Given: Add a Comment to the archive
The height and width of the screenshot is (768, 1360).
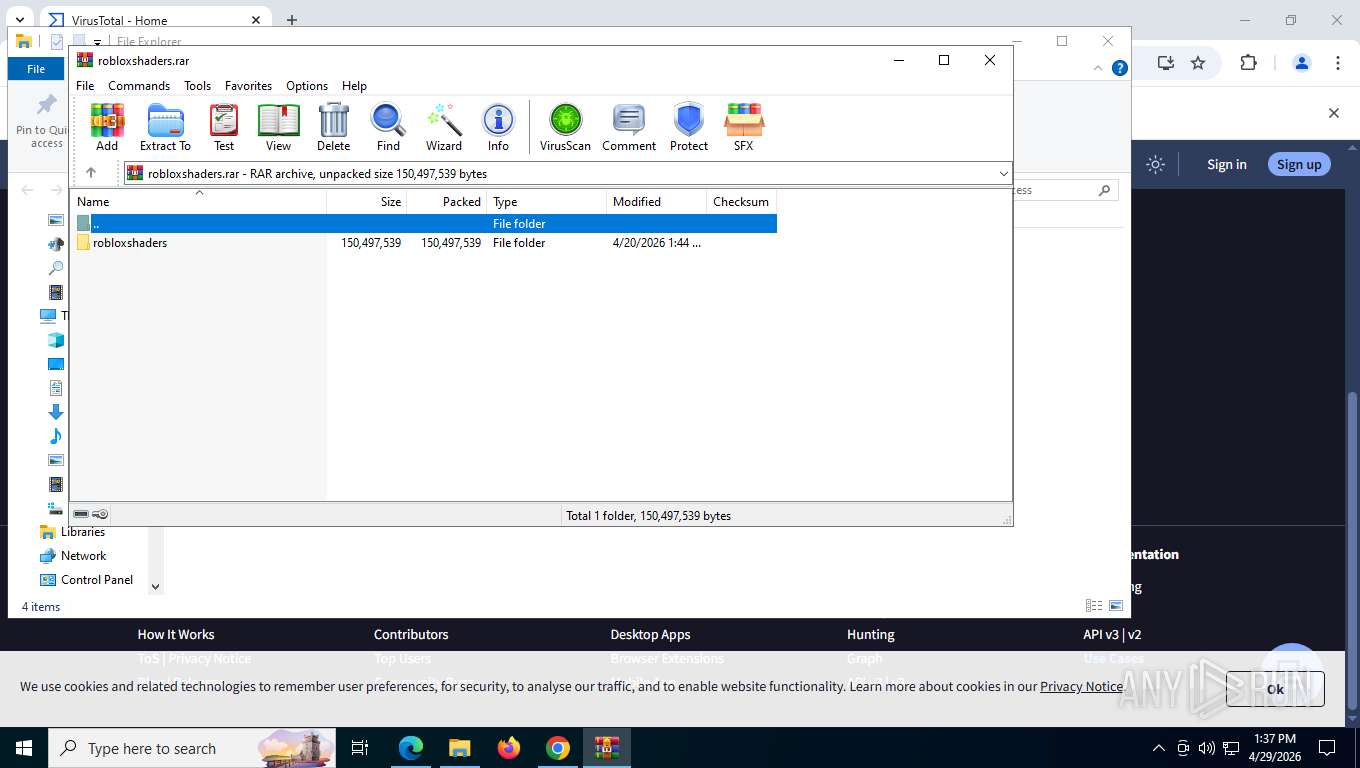Looking at the screenshot, I should pos(629,127).
